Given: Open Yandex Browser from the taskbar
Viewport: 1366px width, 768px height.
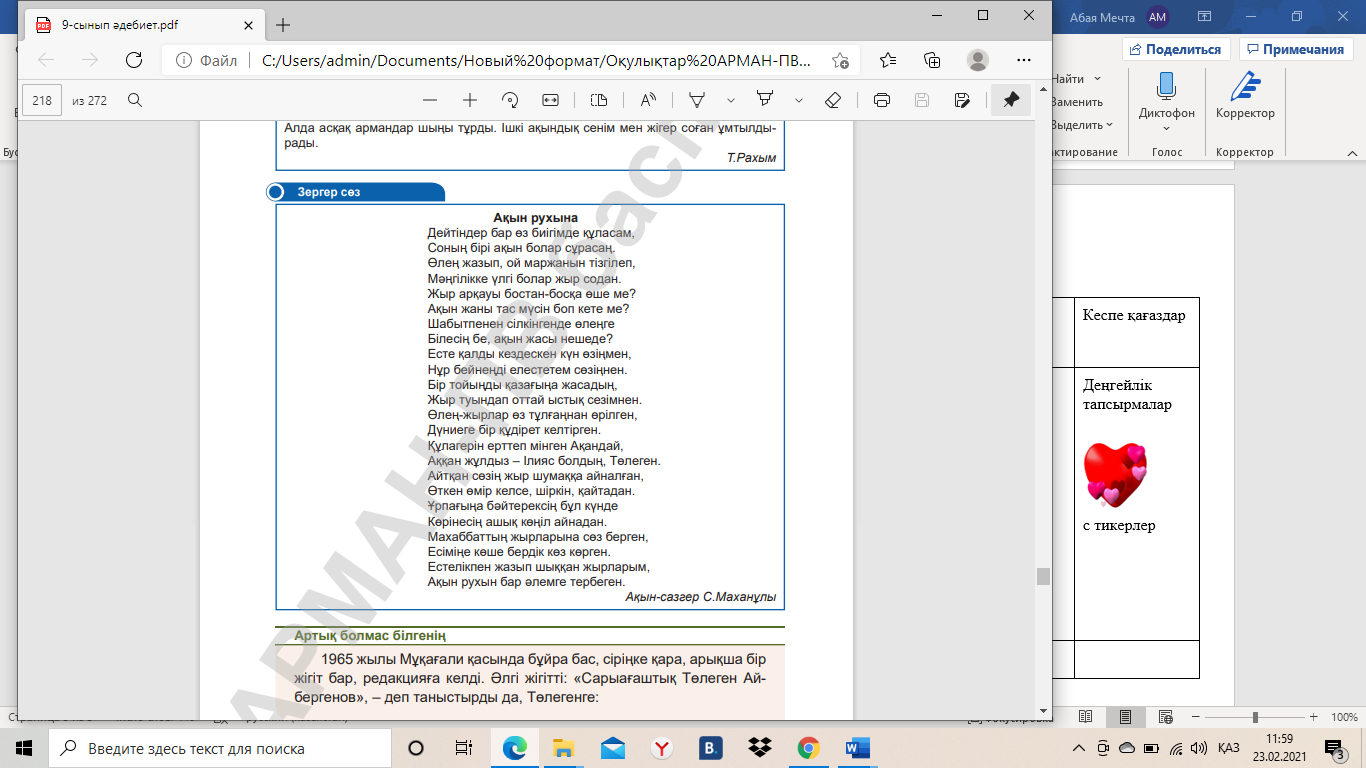Looking at the screenshot, I should pyautogui.click(x=662, y=748).
